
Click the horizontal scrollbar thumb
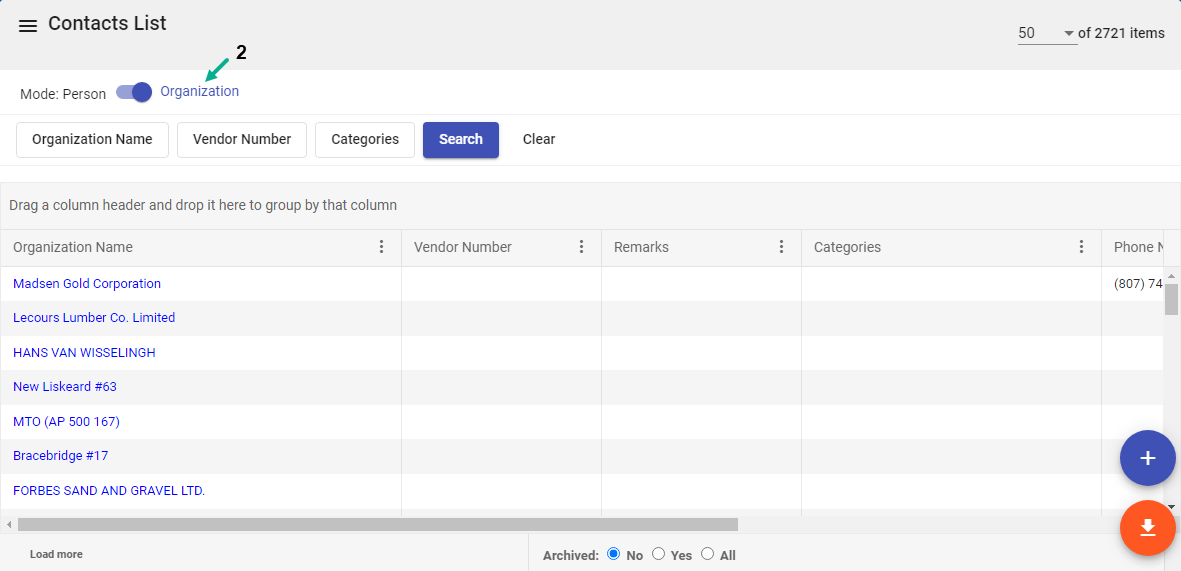pos(377,524)
